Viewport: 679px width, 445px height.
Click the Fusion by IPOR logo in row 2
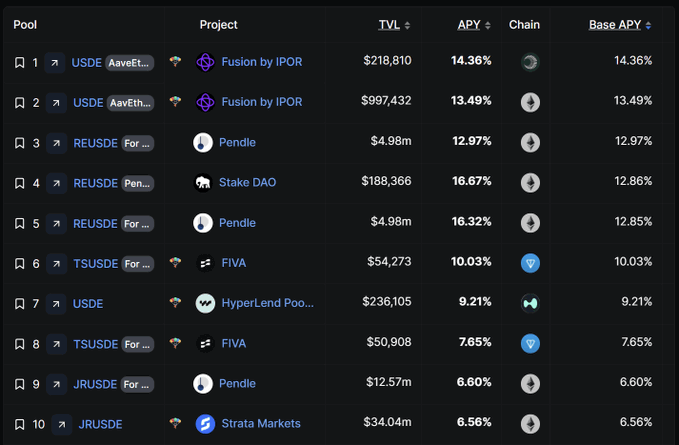pos(205,102)
